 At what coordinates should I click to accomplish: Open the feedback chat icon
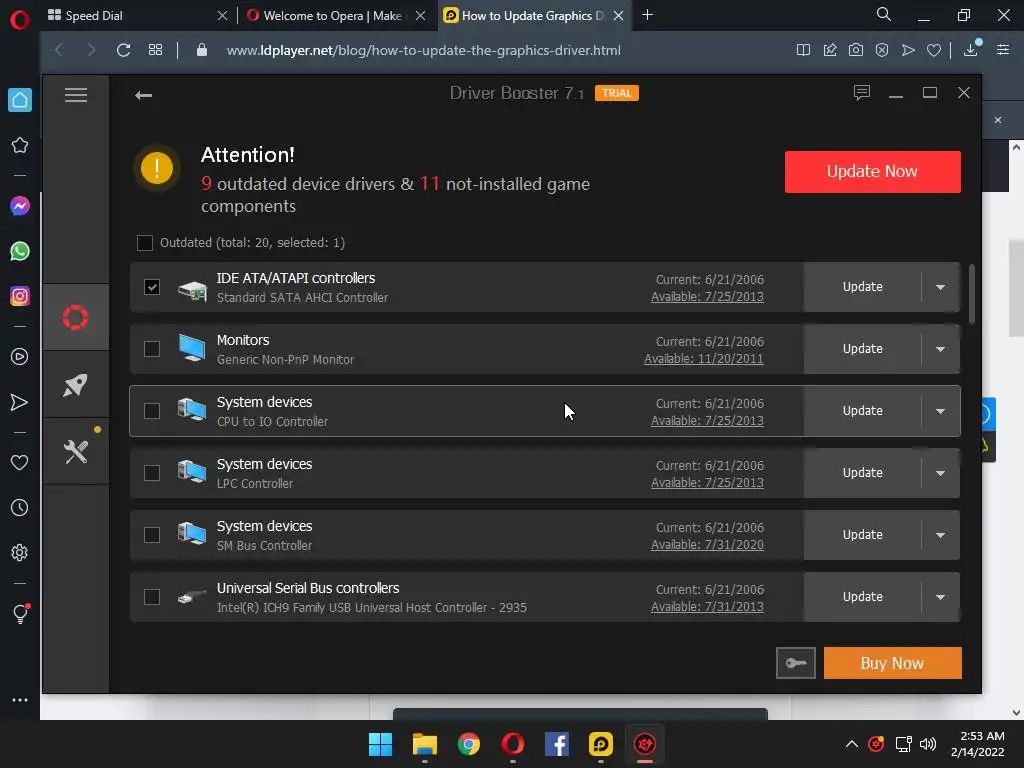point(861,93)
